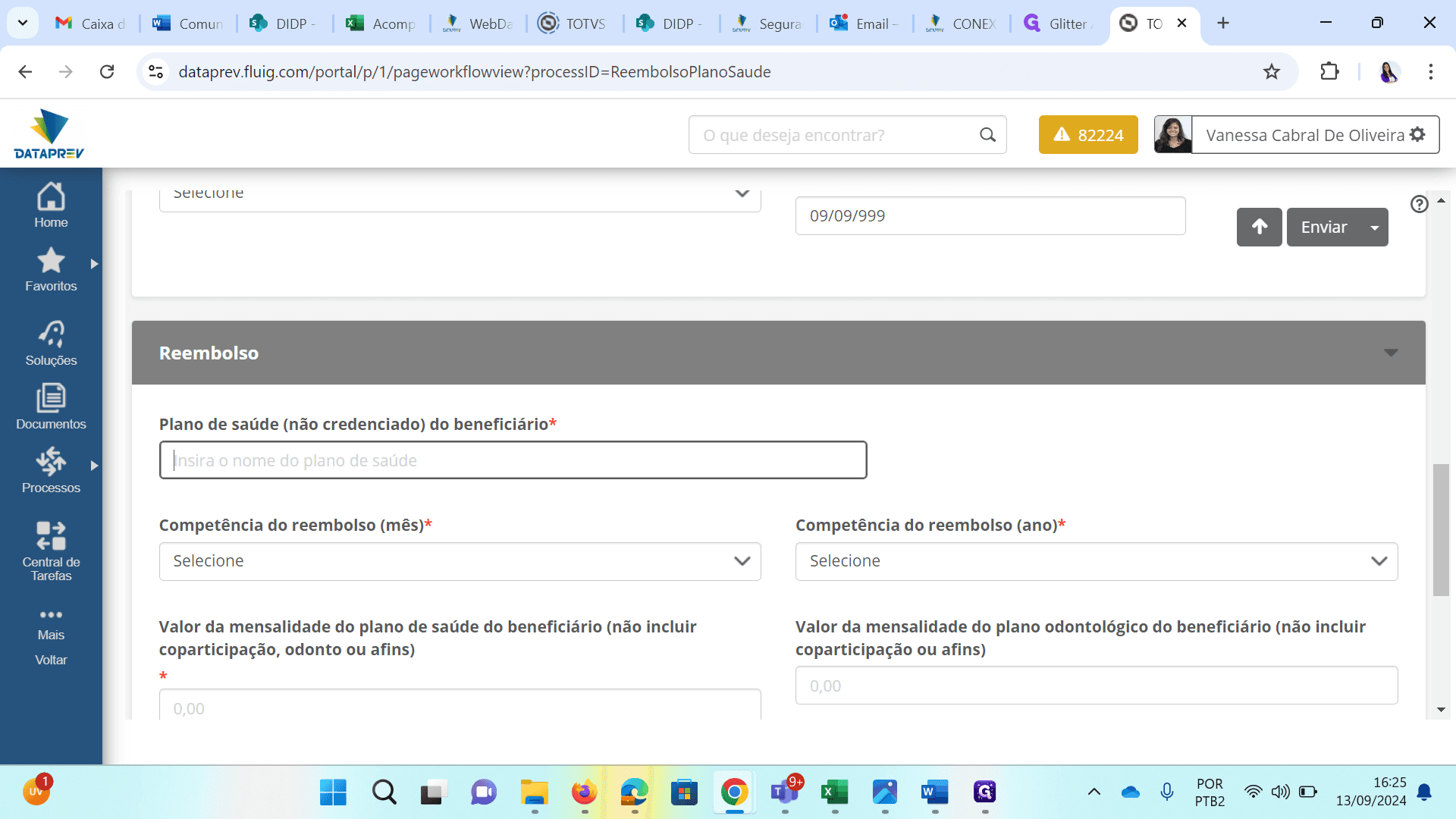Click the Dataprev logo
Image resolution: width=1456 pixels, height=819 pixels.
49,133
